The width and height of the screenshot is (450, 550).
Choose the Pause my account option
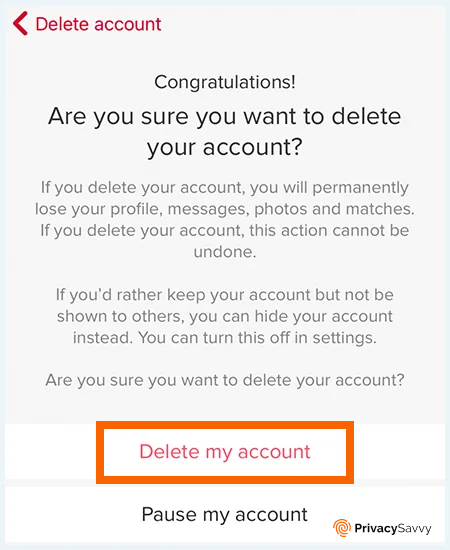point(224,515)
